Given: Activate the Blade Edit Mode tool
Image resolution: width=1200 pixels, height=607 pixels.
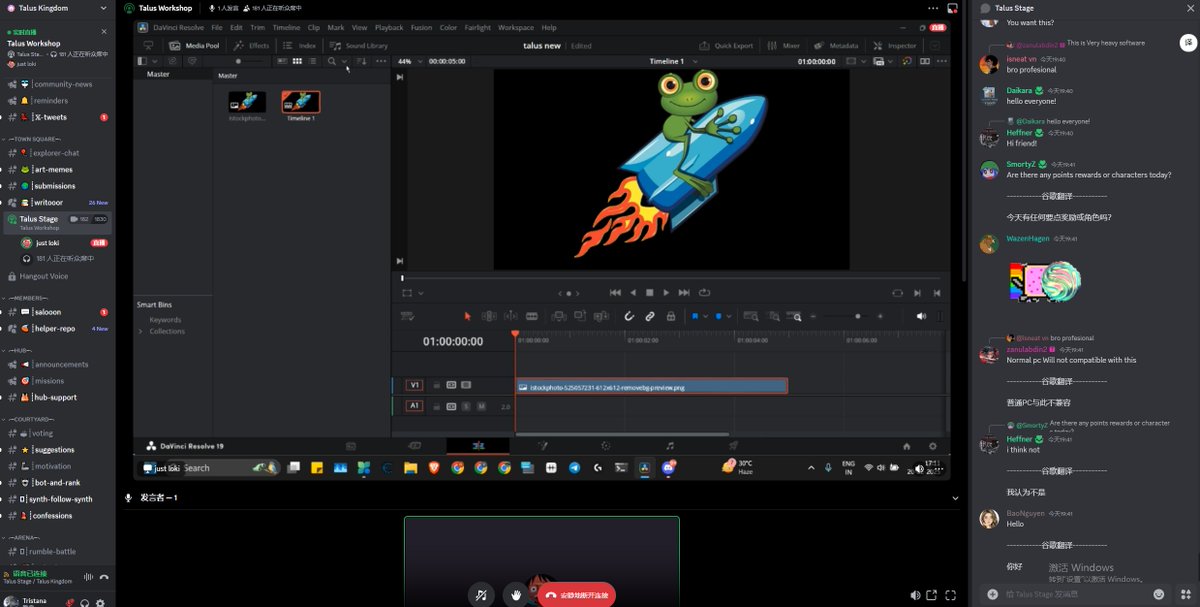Looking at the screenshot, I should pyautogui.click(x=532, y=316).
